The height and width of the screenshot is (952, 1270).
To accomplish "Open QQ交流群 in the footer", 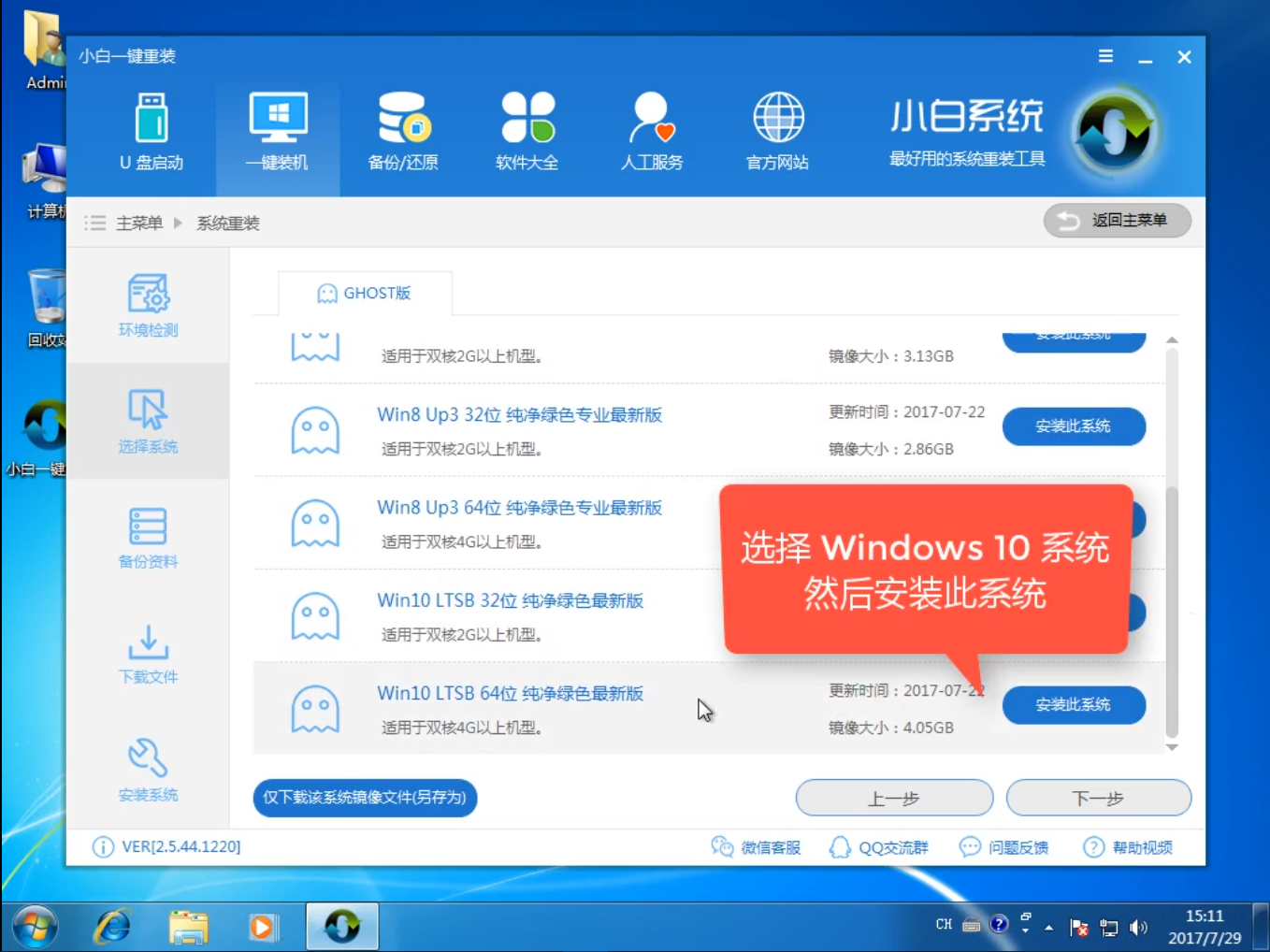I will coord(879,847).
